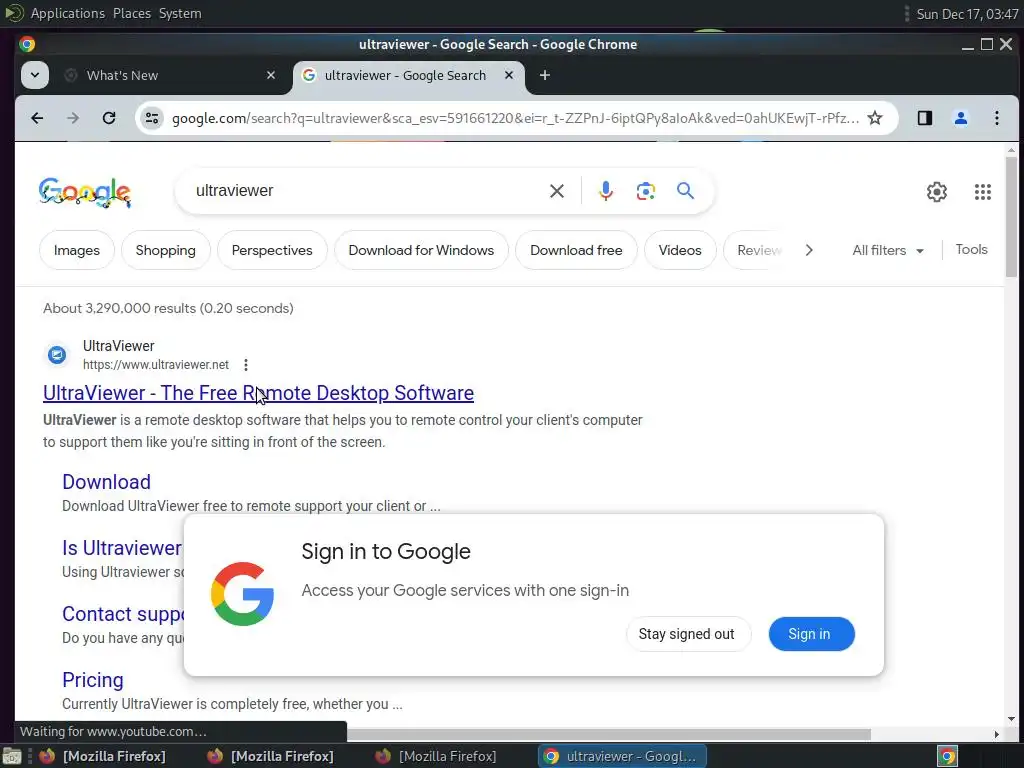The height and width of the screenshot is (768, 1024).
Task: Open the System menu
Action: tap(180, 13)
